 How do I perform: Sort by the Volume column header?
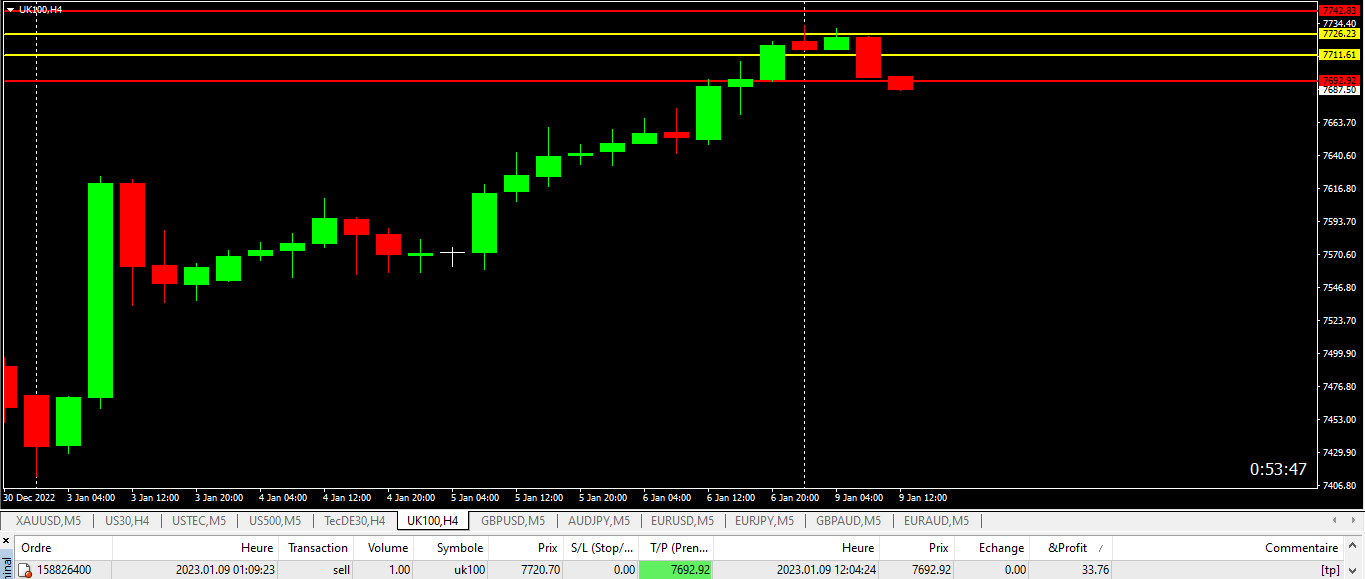tap(384, 548)
